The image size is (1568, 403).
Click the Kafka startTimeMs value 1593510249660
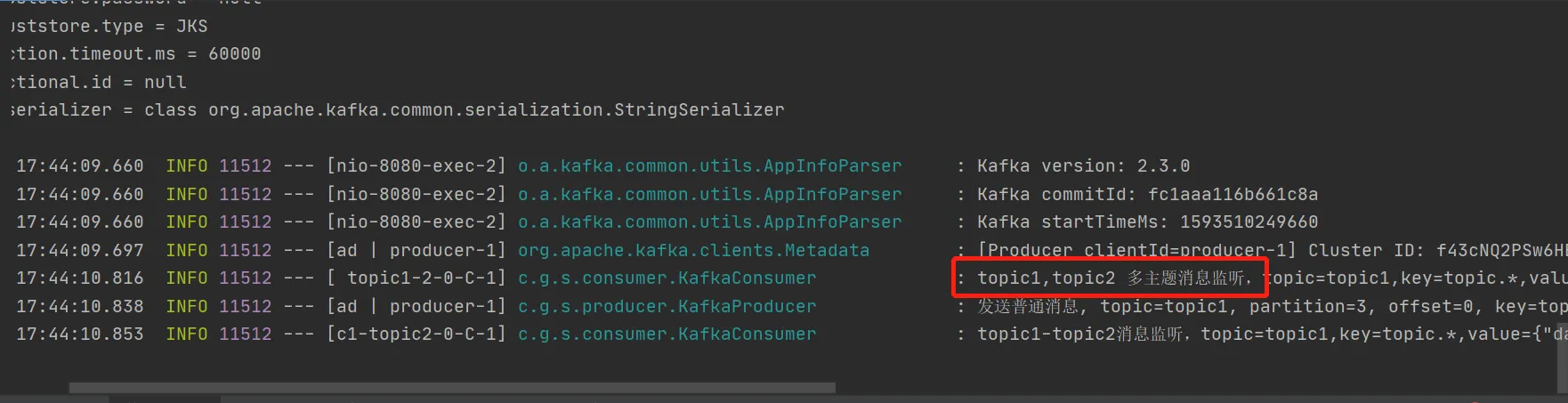(x=1249, y=222)
